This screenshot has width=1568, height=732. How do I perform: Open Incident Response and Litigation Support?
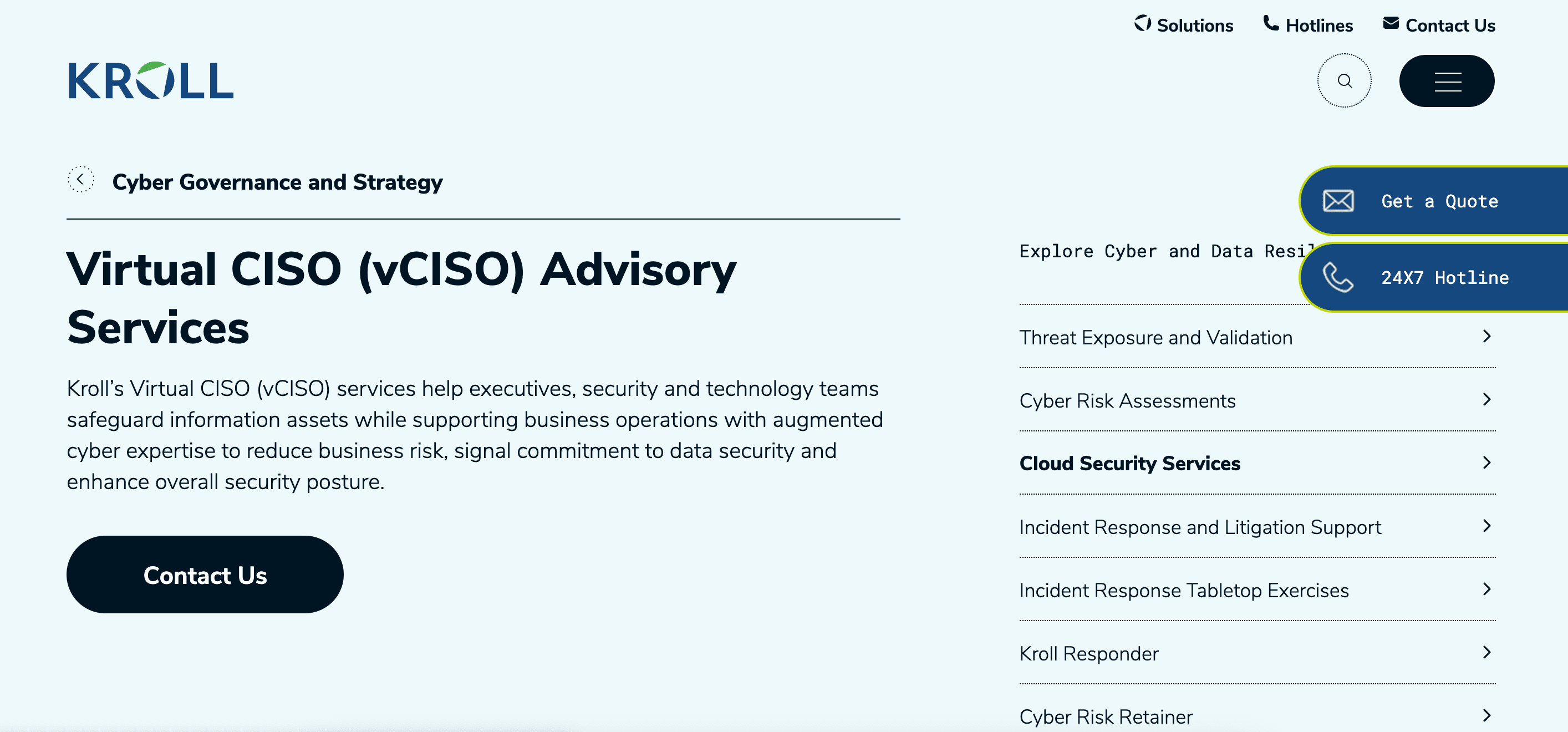click(1200, 527)
